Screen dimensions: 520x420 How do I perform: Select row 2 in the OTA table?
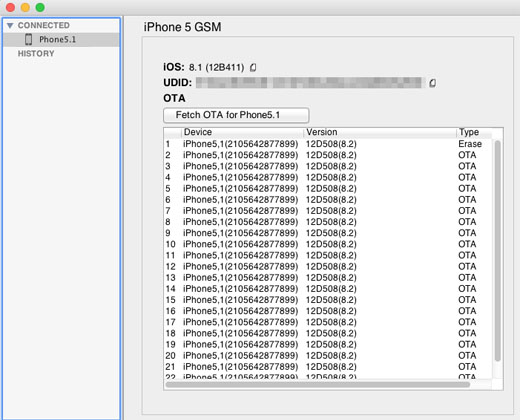(328, 155)
